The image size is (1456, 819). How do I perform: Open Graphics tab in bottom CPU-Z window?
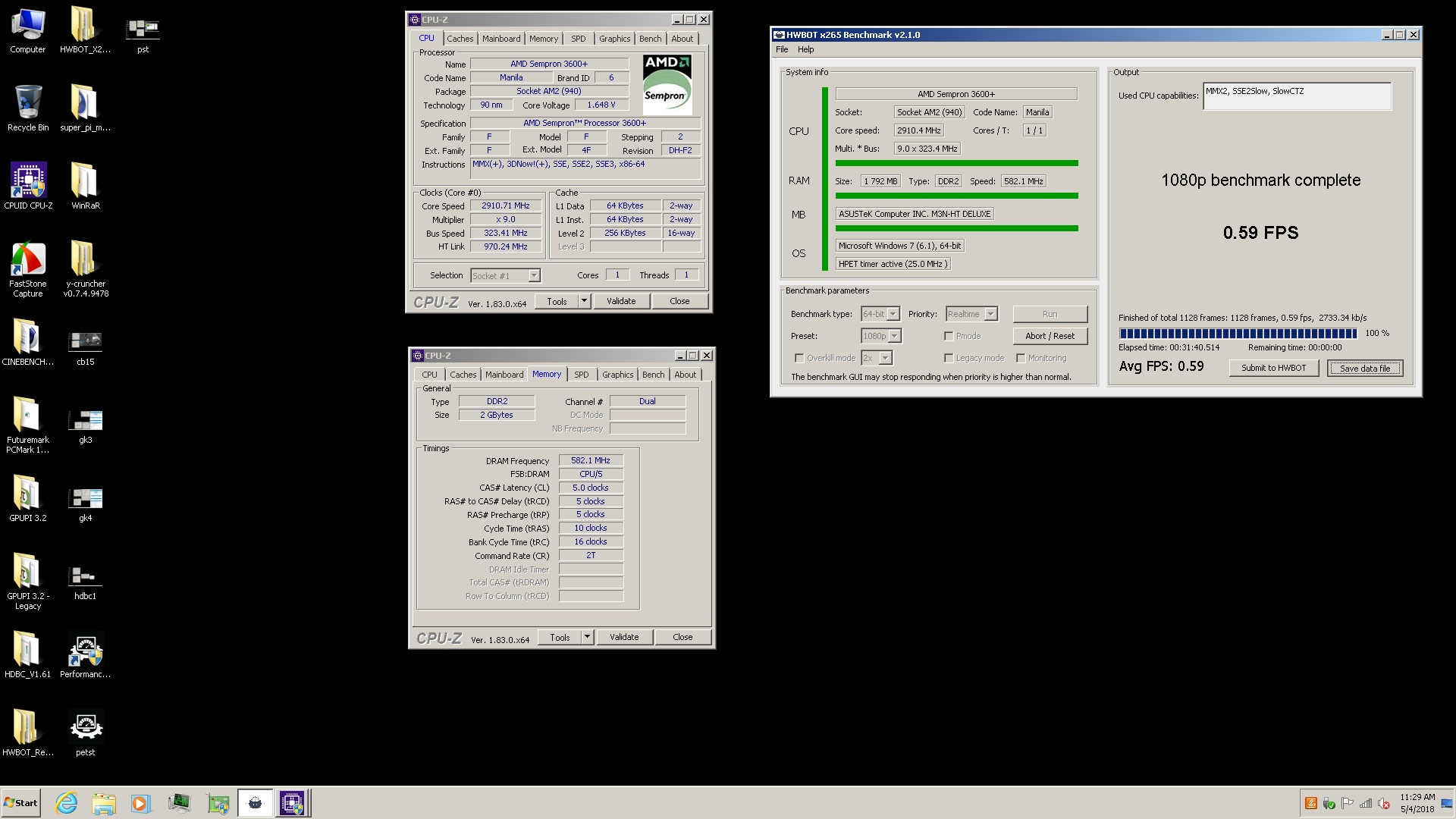click(617, 375)
